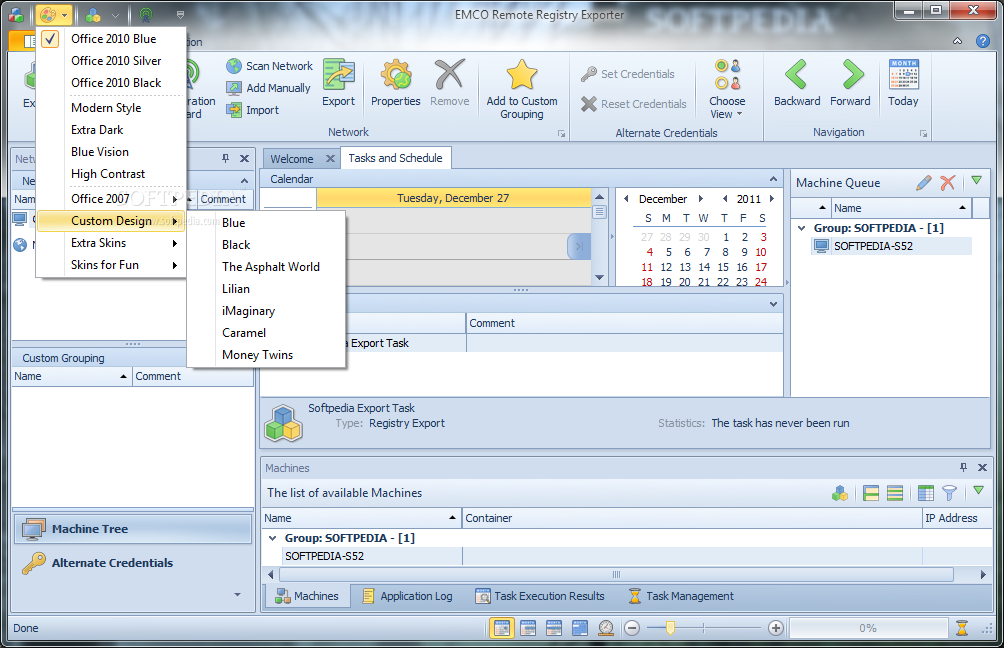Image resolution: width=1004 pixels, height=648 pixels.
Task: Open the Application Log tab
Action: (x=408, y=596)
